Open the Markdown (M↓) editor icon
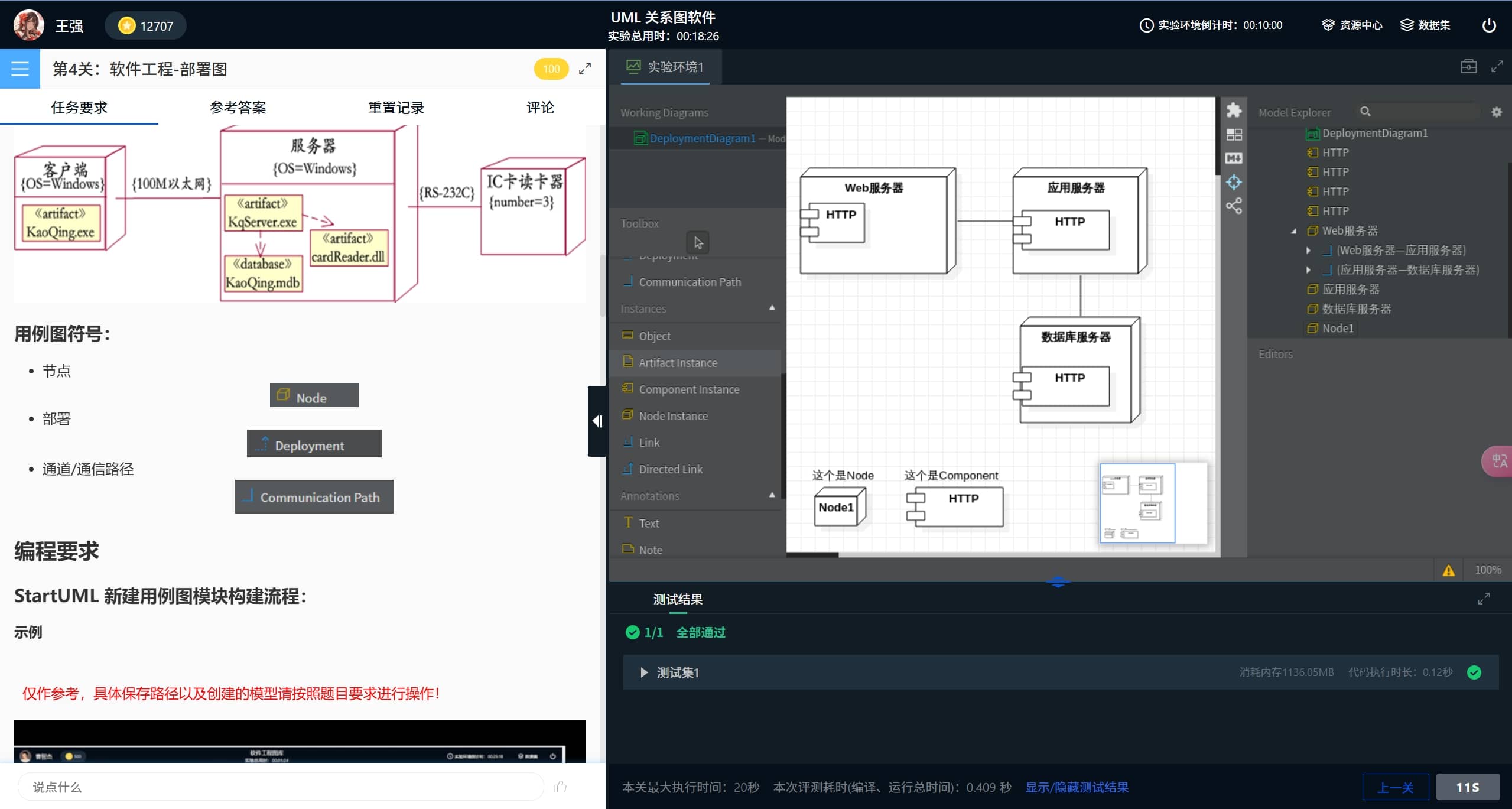The image size is (1512, 809). (1234, 158)
